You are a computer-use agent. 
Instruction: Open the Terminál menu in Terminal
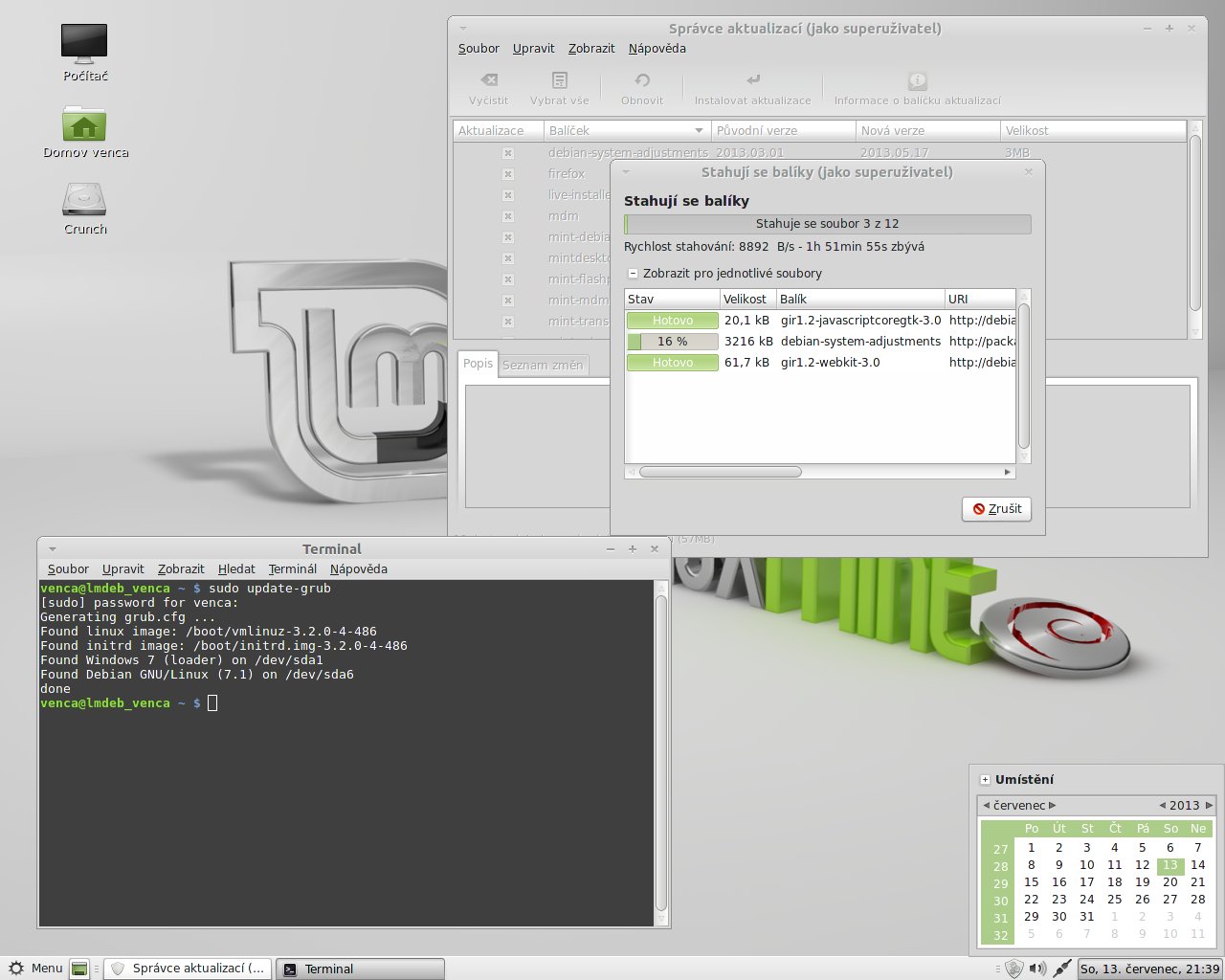tap(292, 568)
